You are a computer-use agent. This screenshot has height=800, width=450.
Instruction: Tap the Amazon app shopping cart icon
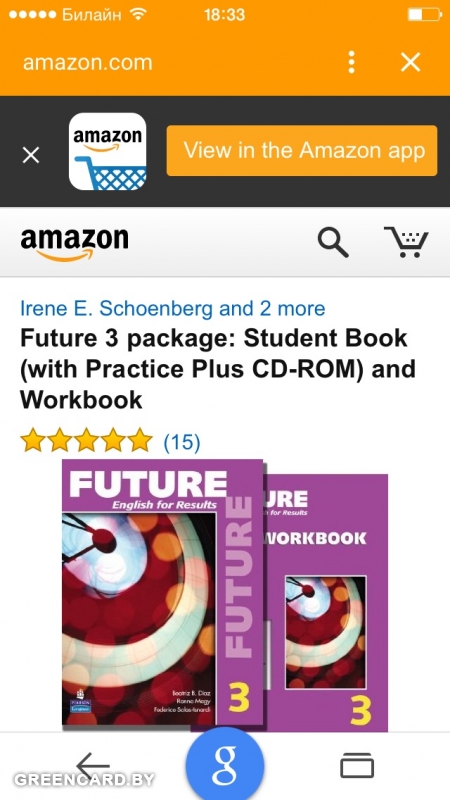click(x=108, y=151)
